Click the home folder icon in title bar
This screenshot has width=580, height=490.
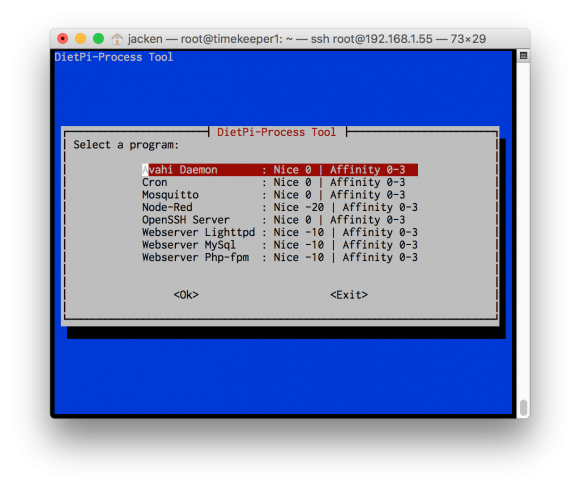[117, 39]
